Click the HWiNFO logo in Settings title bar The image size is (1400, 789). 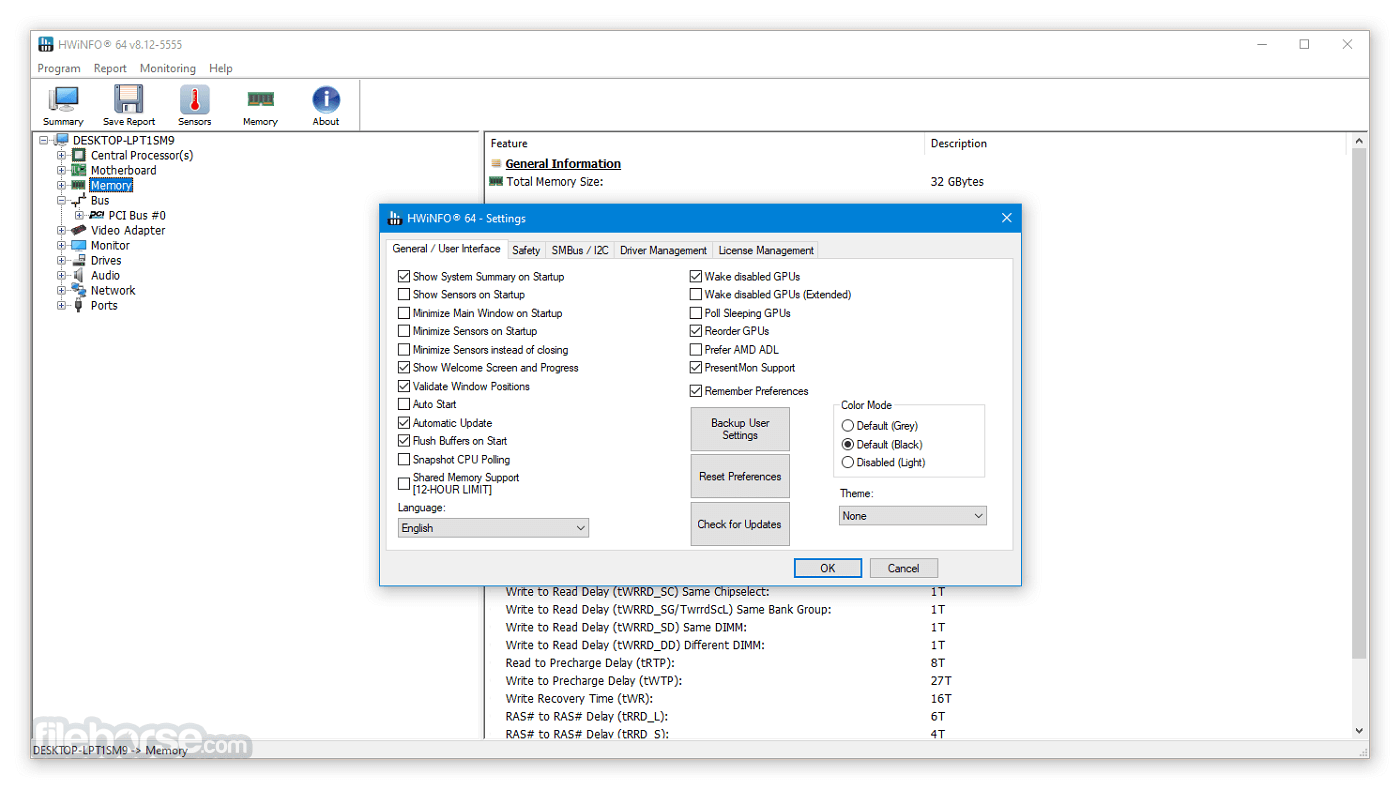coord(395,218)
